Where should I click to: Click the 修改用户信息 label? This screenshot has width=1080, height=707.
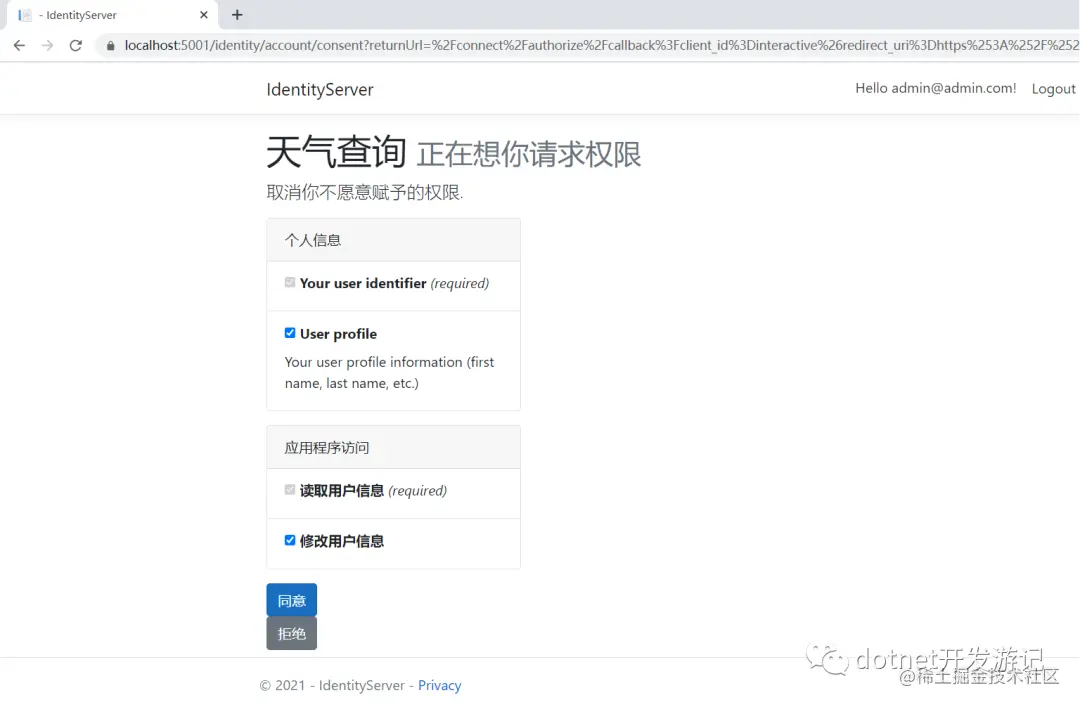(x=342, y=541)
